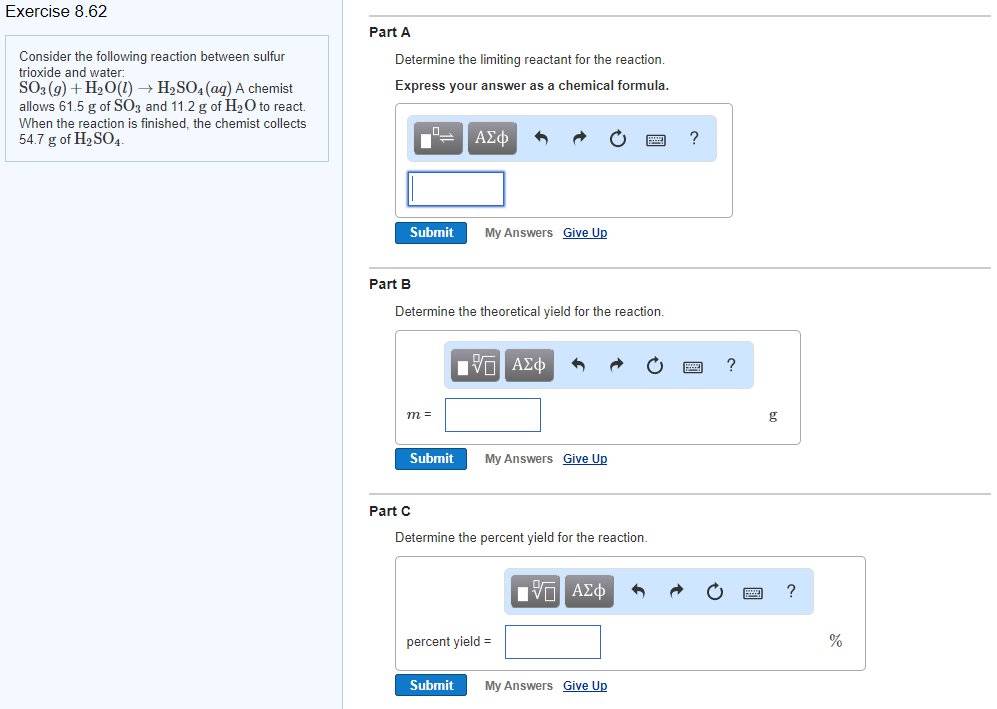Reset the Part B answer field
997x709 pixels.
tap(654, 365)
